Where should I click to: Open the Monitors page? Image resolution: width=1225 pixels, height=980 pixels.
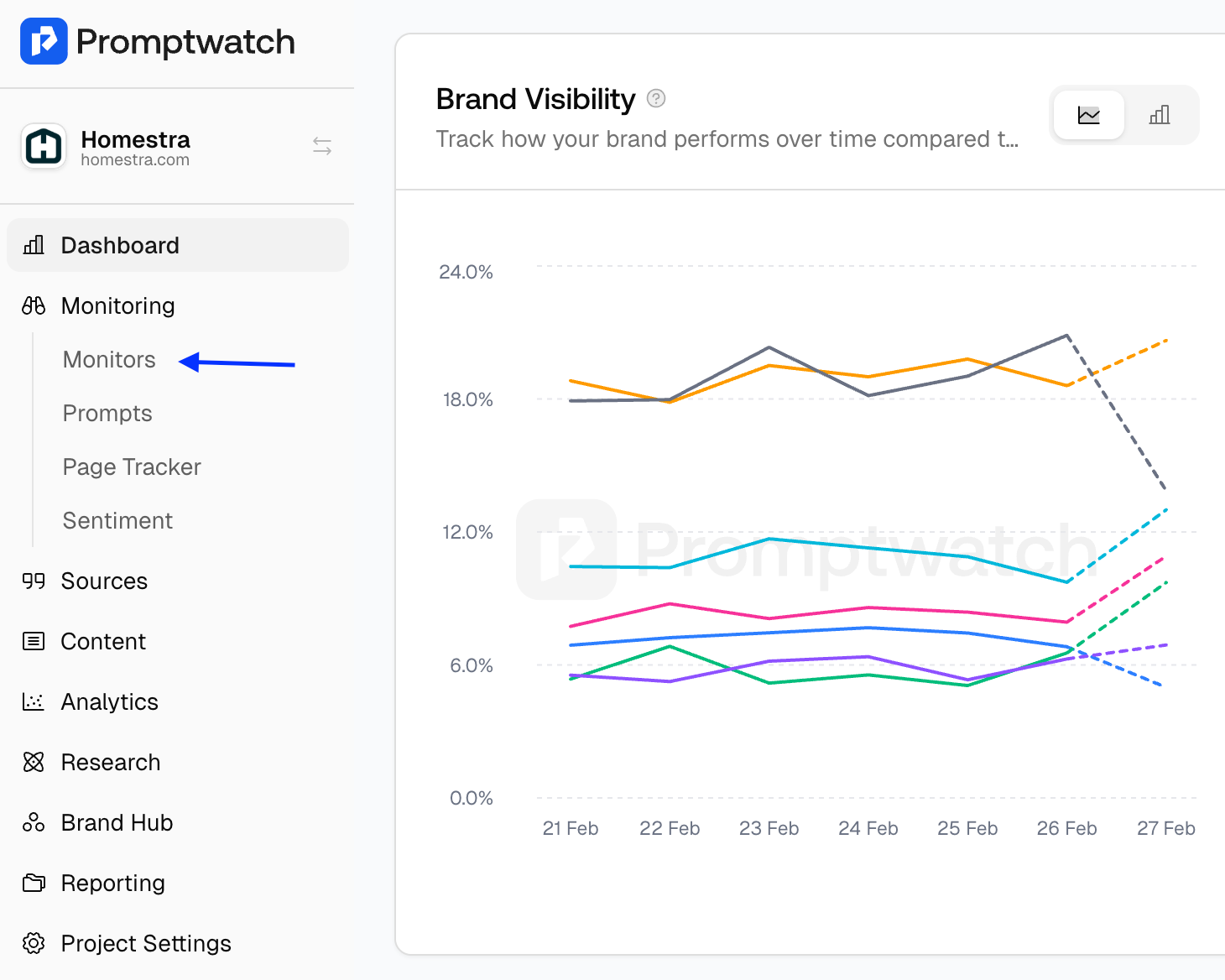coord(109,359)
